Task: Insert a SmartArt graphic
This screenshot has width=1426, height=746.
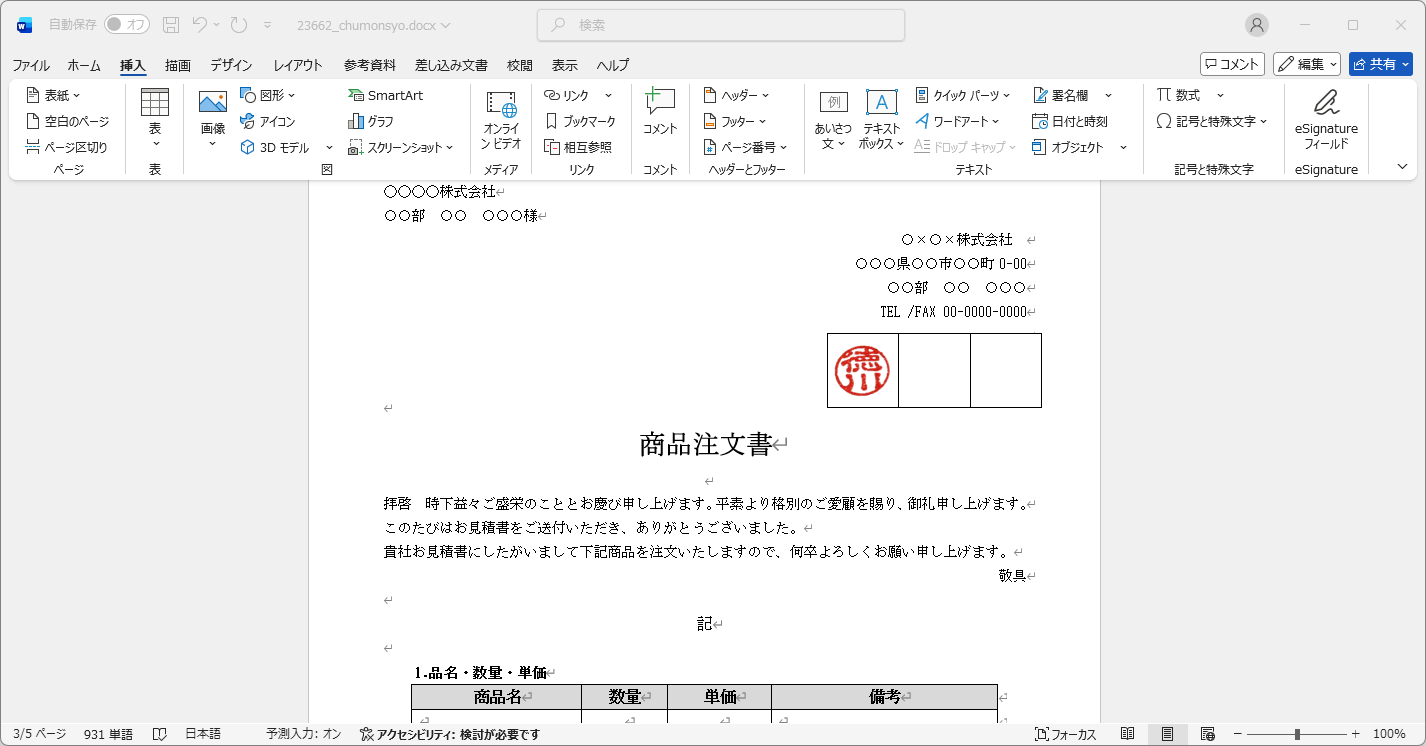Action: click(385, 95)
